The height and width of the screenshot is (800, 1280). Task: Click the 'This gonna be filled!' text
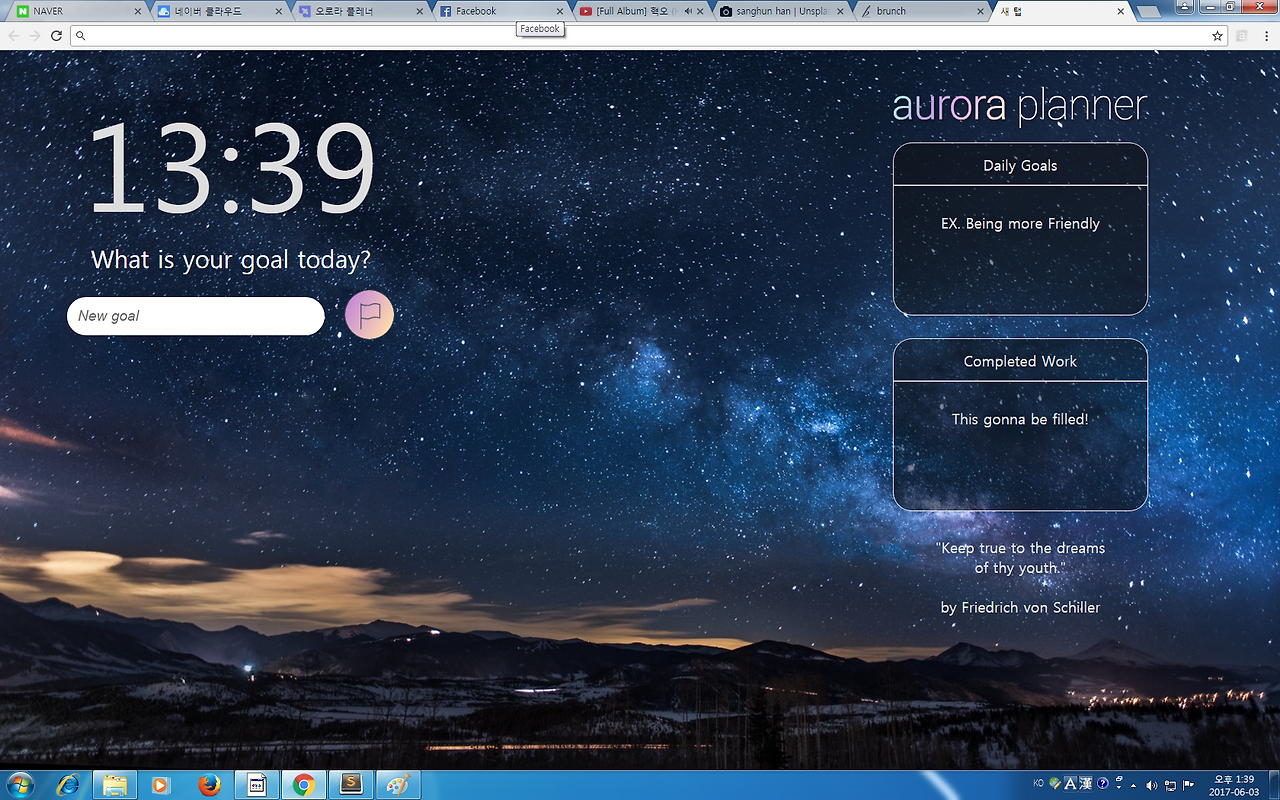(x=1020, y=419)
